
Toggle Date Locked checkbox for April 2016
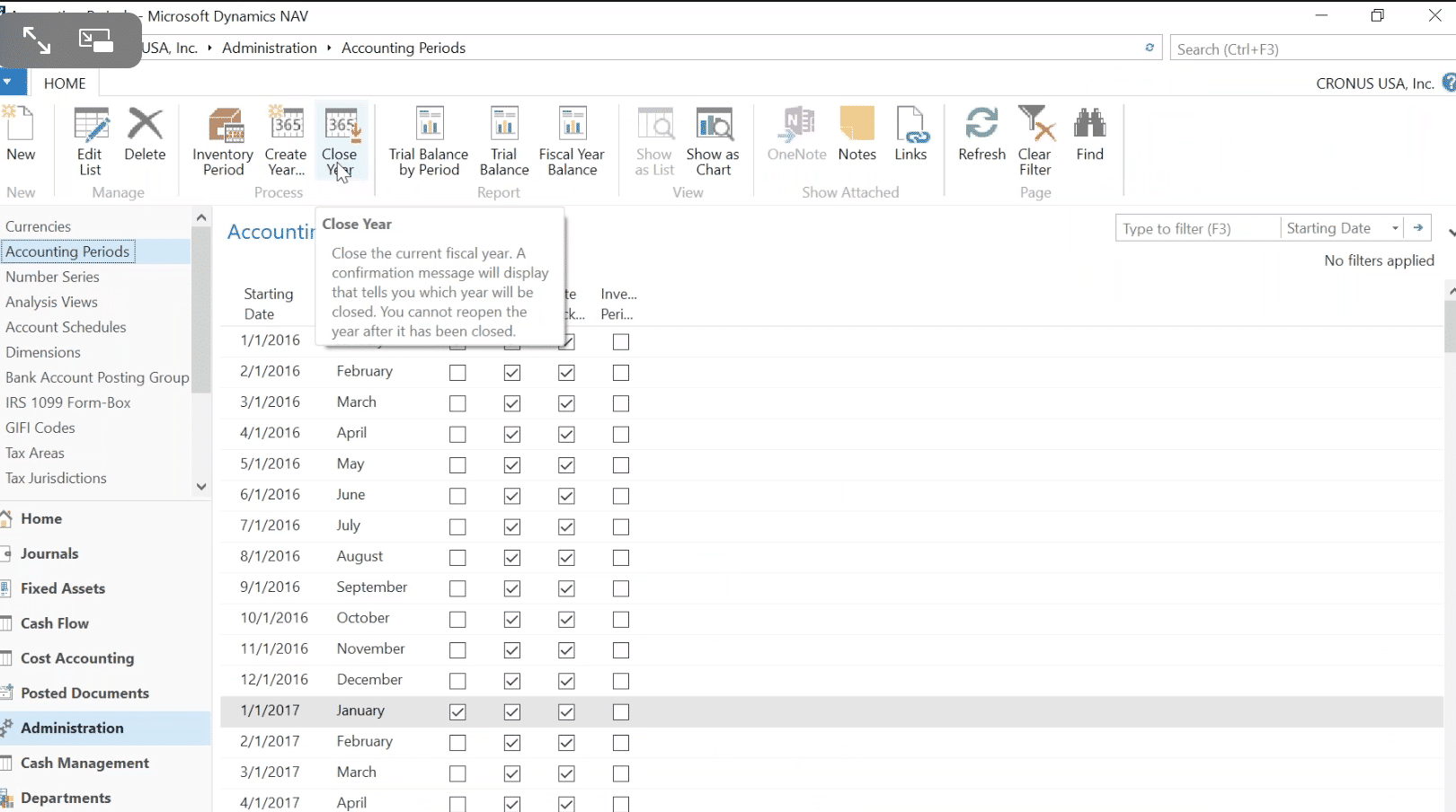pos(566,435)
